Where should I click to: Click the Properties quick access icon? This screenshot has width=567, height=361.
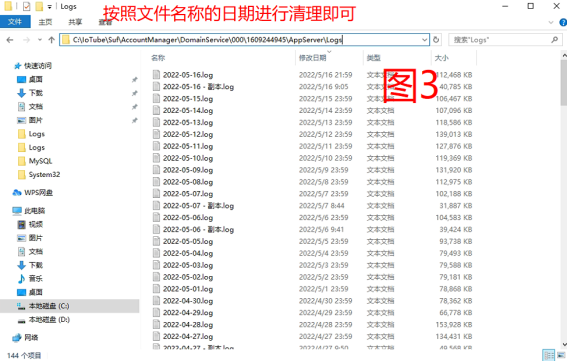(x=26, y=6)
